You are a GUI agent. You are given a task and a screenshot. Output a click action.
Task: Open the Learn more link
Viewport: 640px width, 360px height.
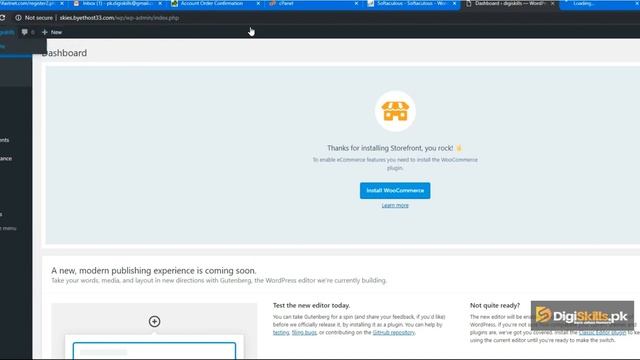pyautogui.click(x=395, y=205)
